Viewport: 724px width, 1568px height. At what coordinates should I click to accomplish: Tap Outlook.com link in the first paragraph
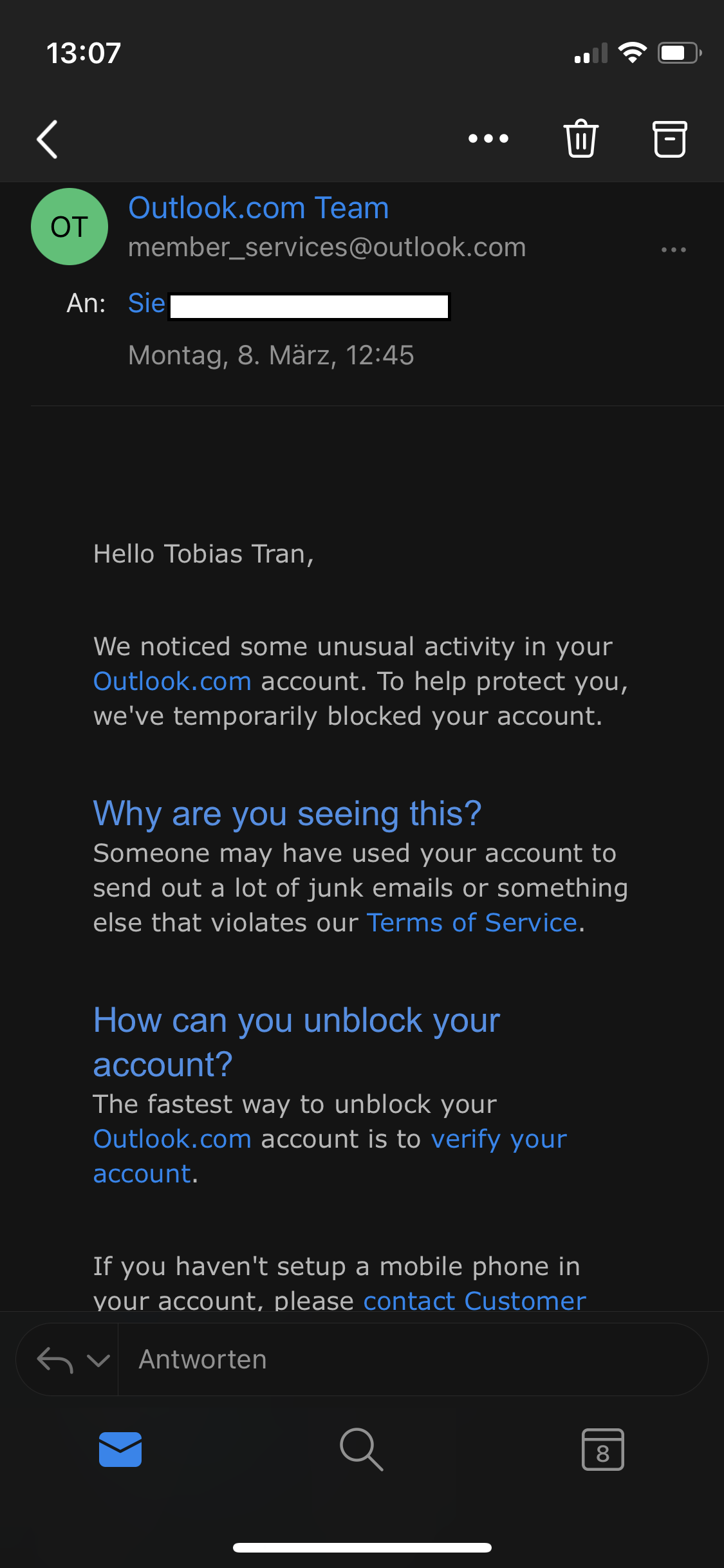[x=172, y=681]
